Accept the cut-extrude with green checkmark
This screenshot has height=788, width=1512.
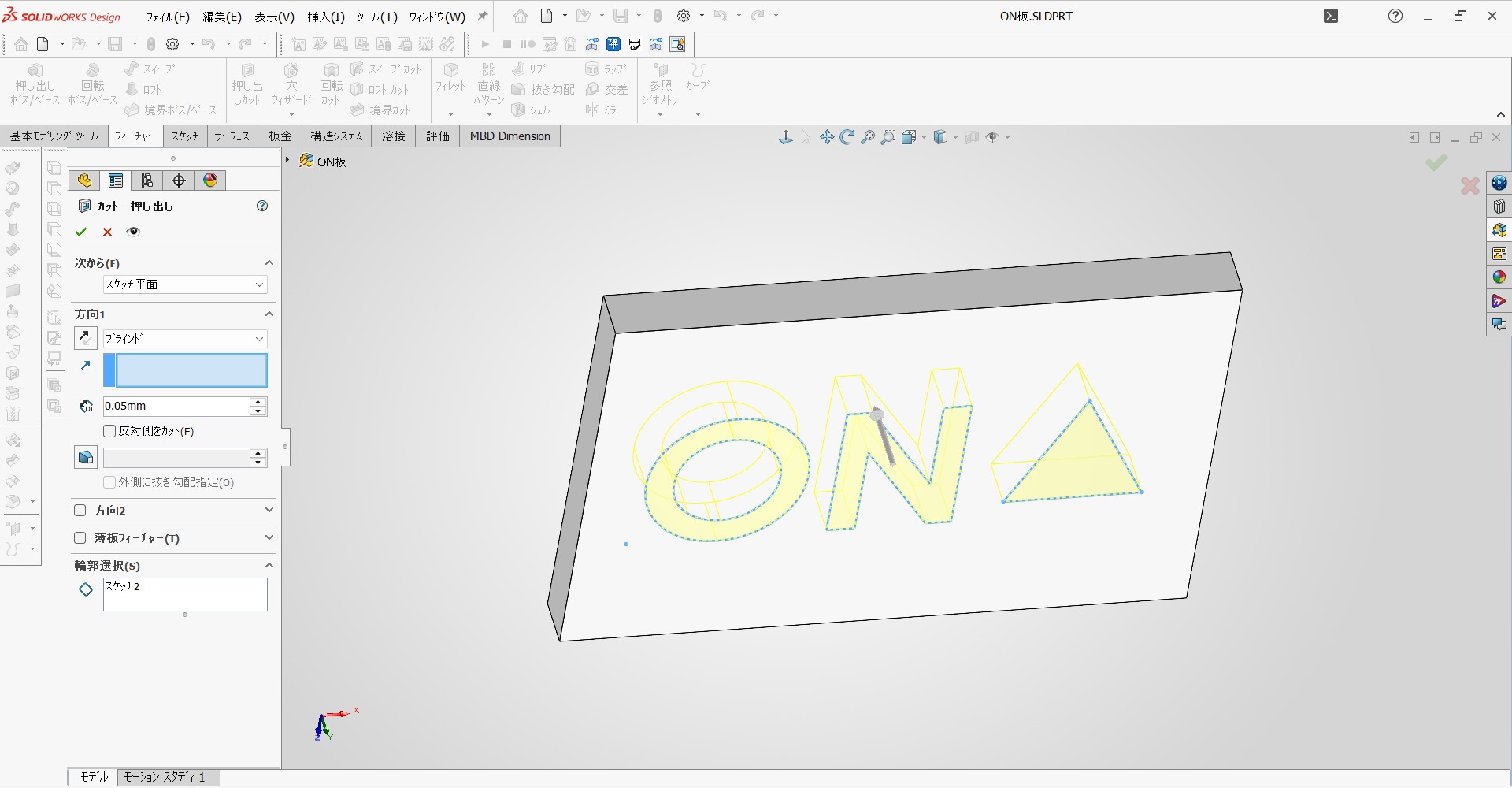click(81, 232)
